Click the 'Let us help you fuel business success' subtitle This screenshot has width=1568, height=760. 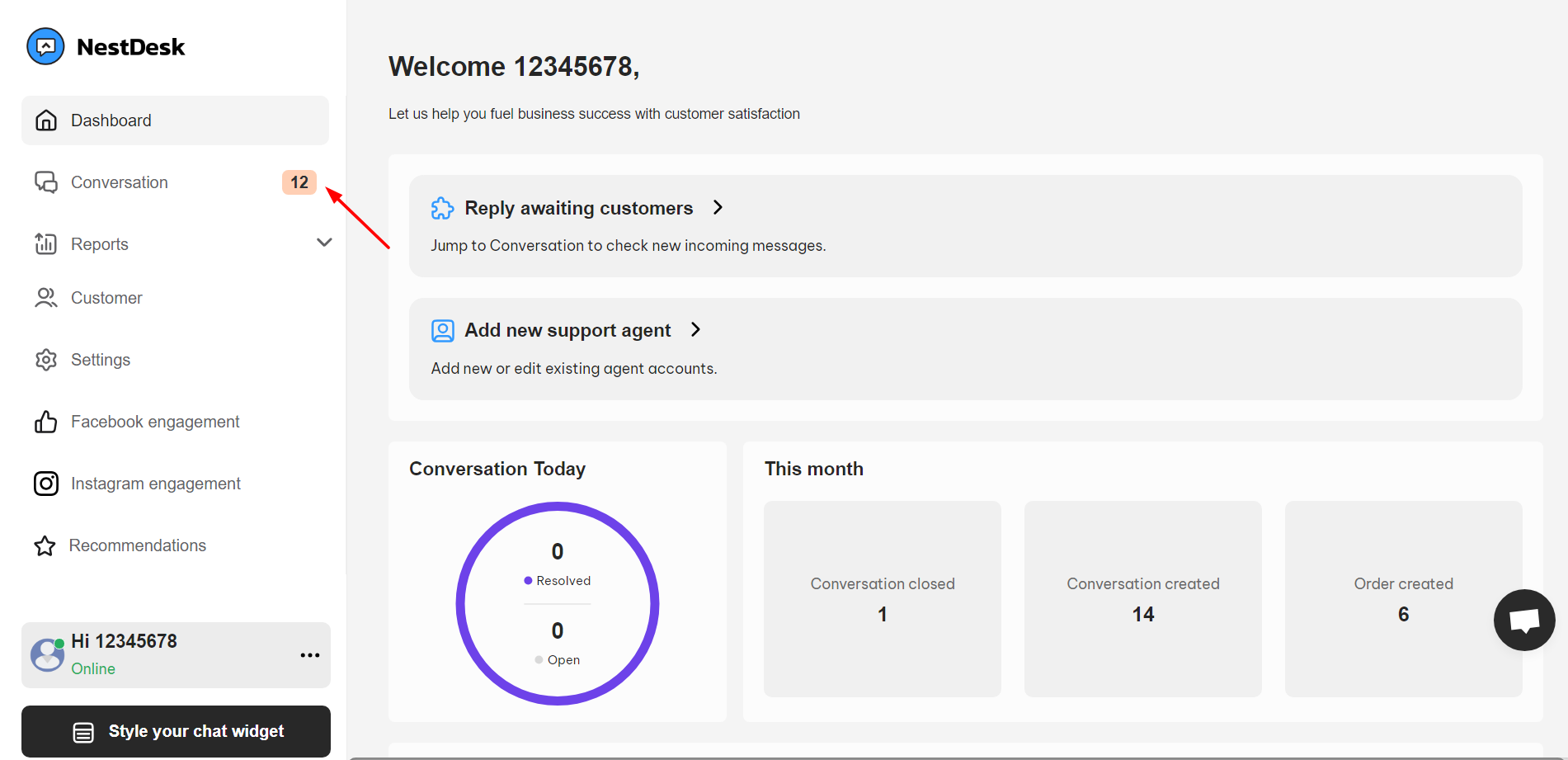[594, 114]
